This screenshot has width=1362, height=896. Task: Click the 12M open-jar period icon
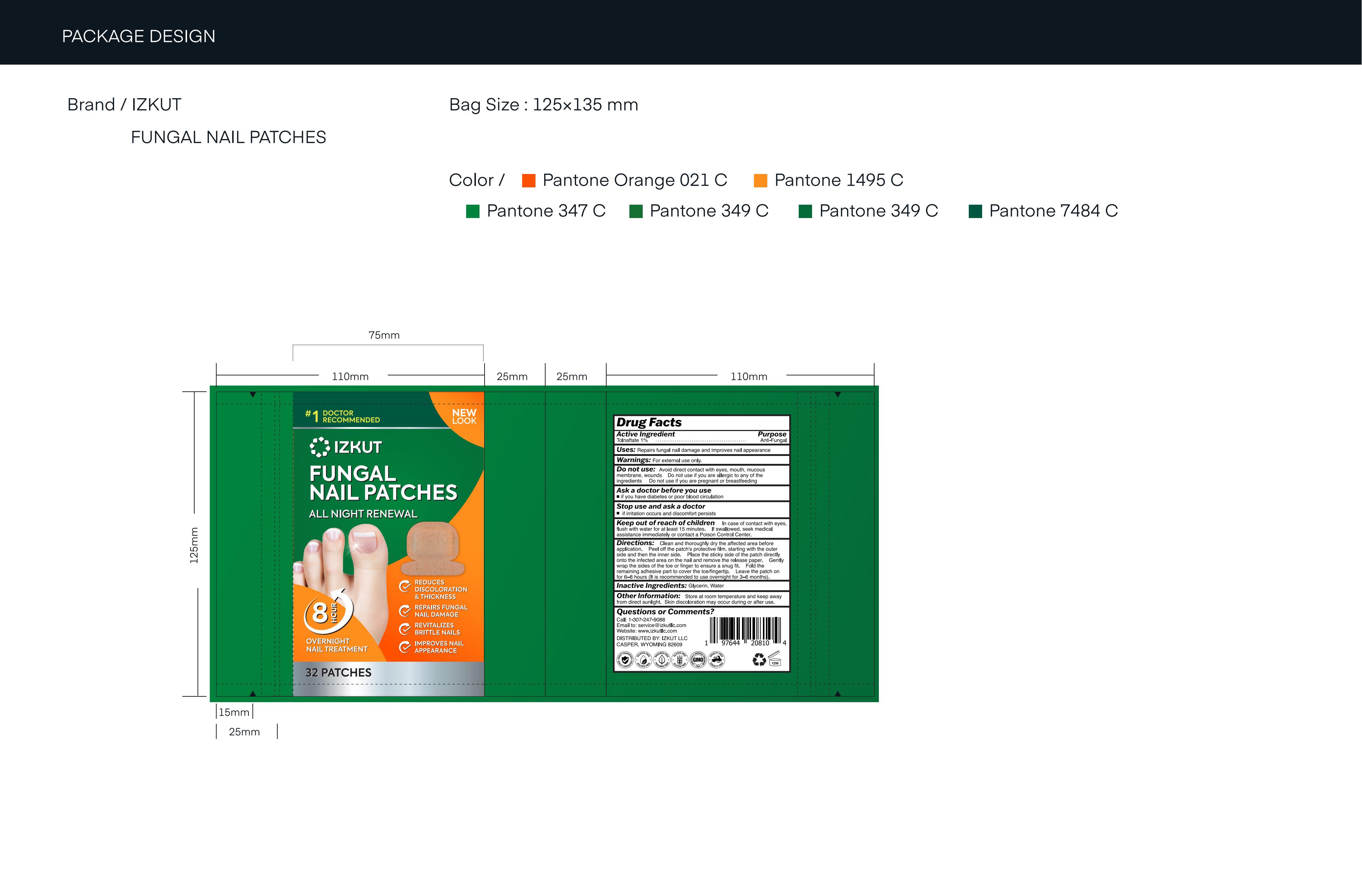pos(774,659)
